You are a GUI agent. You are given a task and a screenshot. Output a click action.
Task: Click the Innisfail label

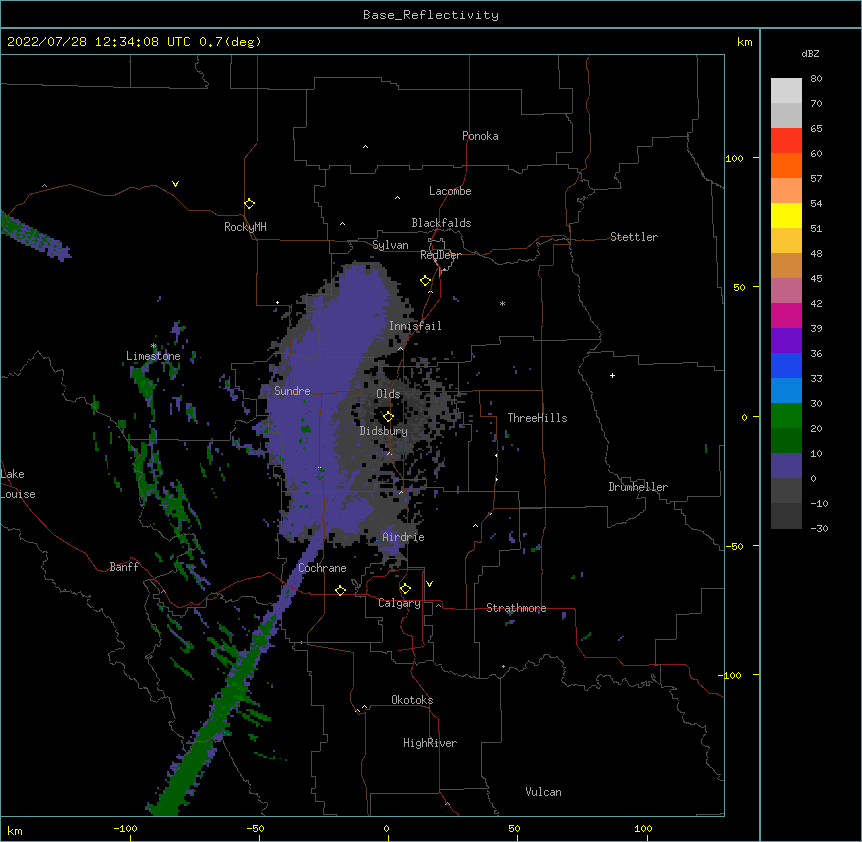tap(415, 326)
